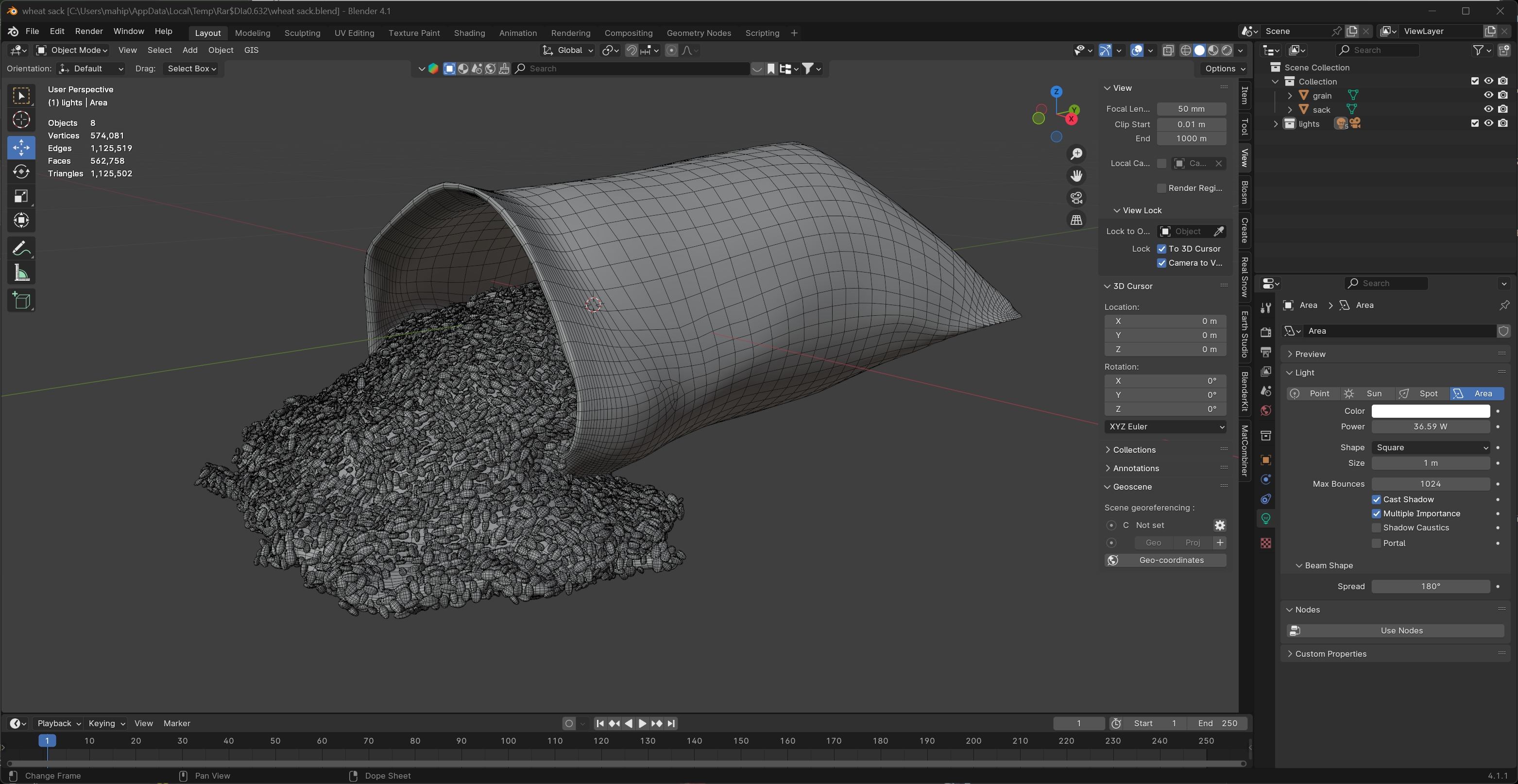Toggle camera view in viewport
Image resolution: width=1518 pixels, height=784 pixels.
(x=1076, y=198)
